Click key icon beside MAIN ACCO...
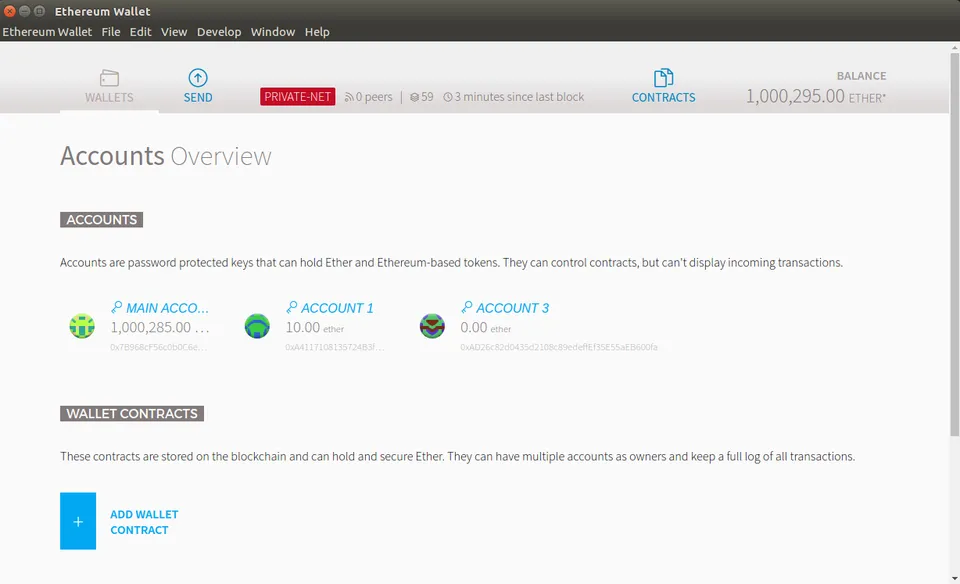 point(116,307)
